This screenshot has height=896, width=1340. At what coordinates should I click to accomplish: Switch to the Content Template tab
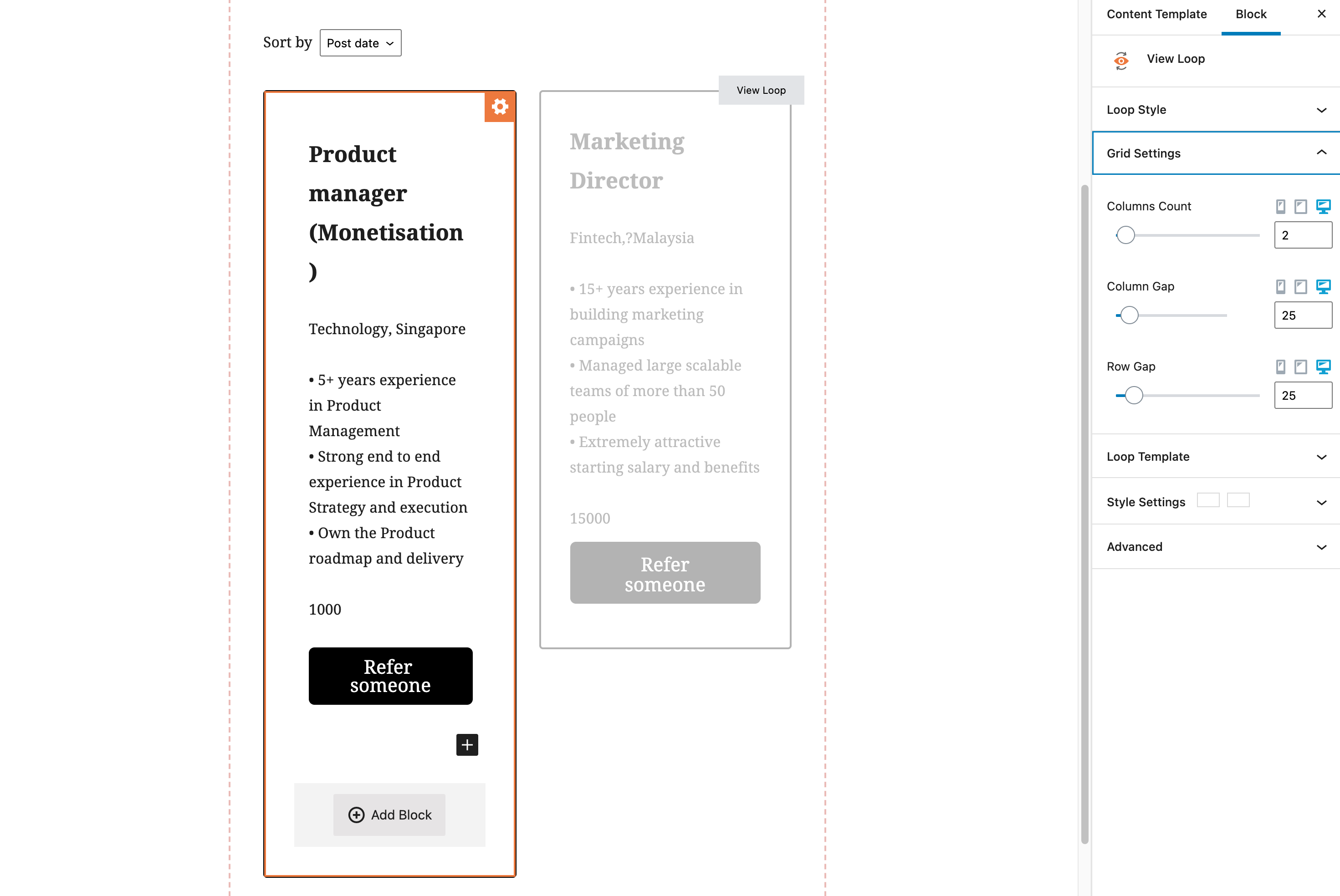point(1156,14)
